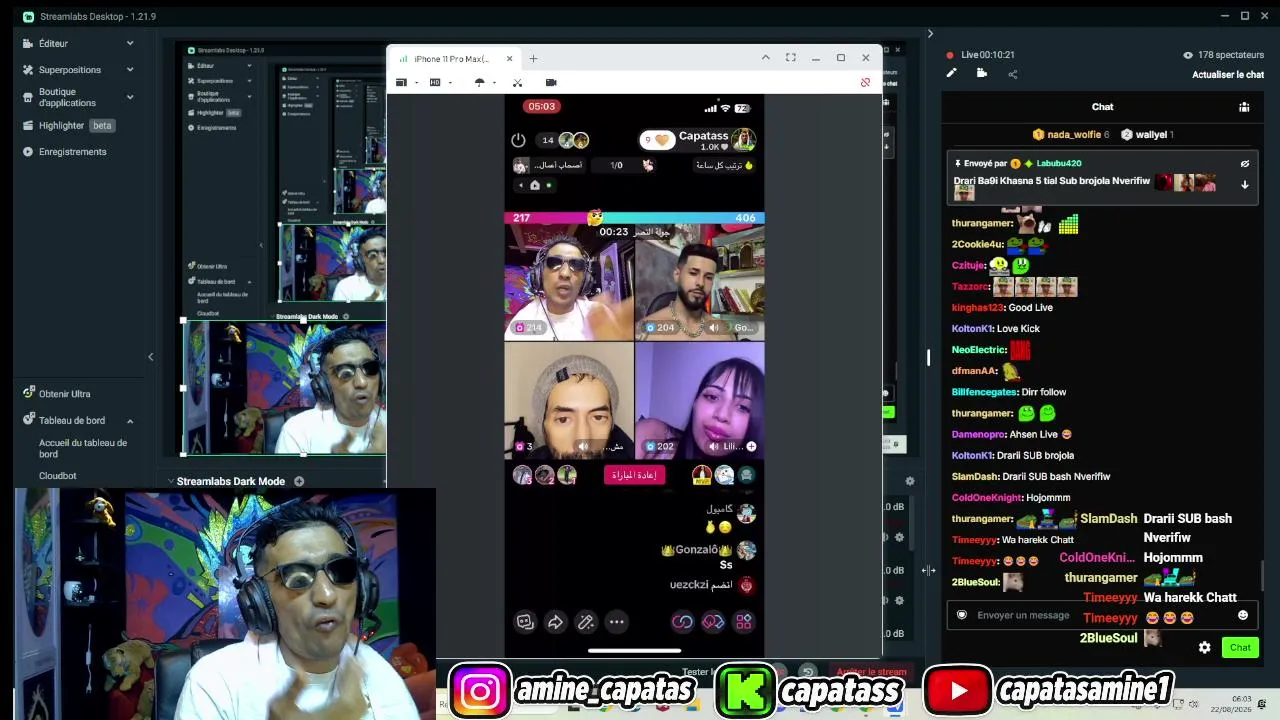Tap the chat bubbles icon in phone
Image resolution: width=1280 pixels, height=720 pixels.
[525, 622]
